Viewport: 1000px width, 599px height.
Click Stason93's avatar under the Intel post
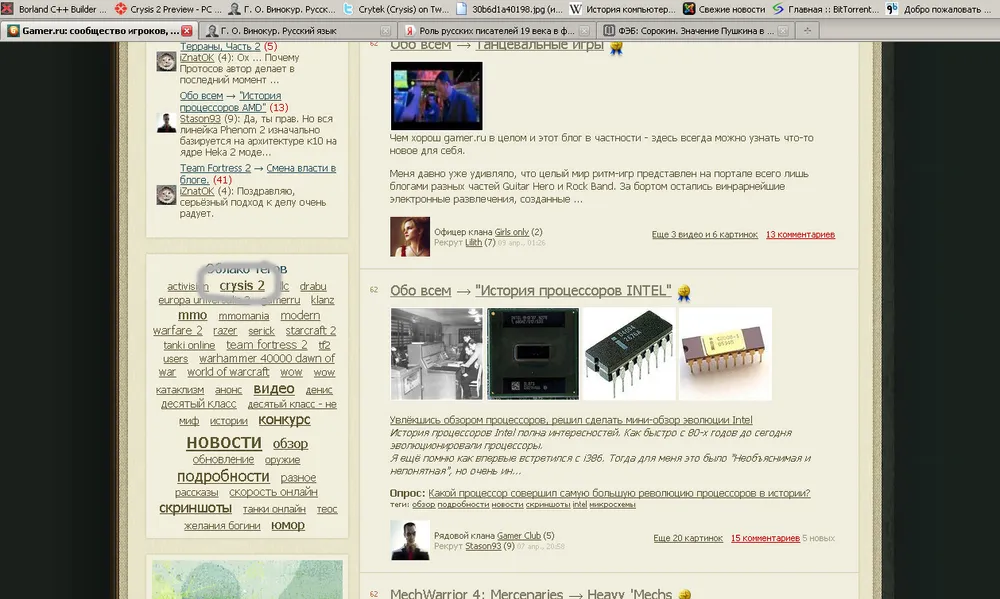(410, 540)
